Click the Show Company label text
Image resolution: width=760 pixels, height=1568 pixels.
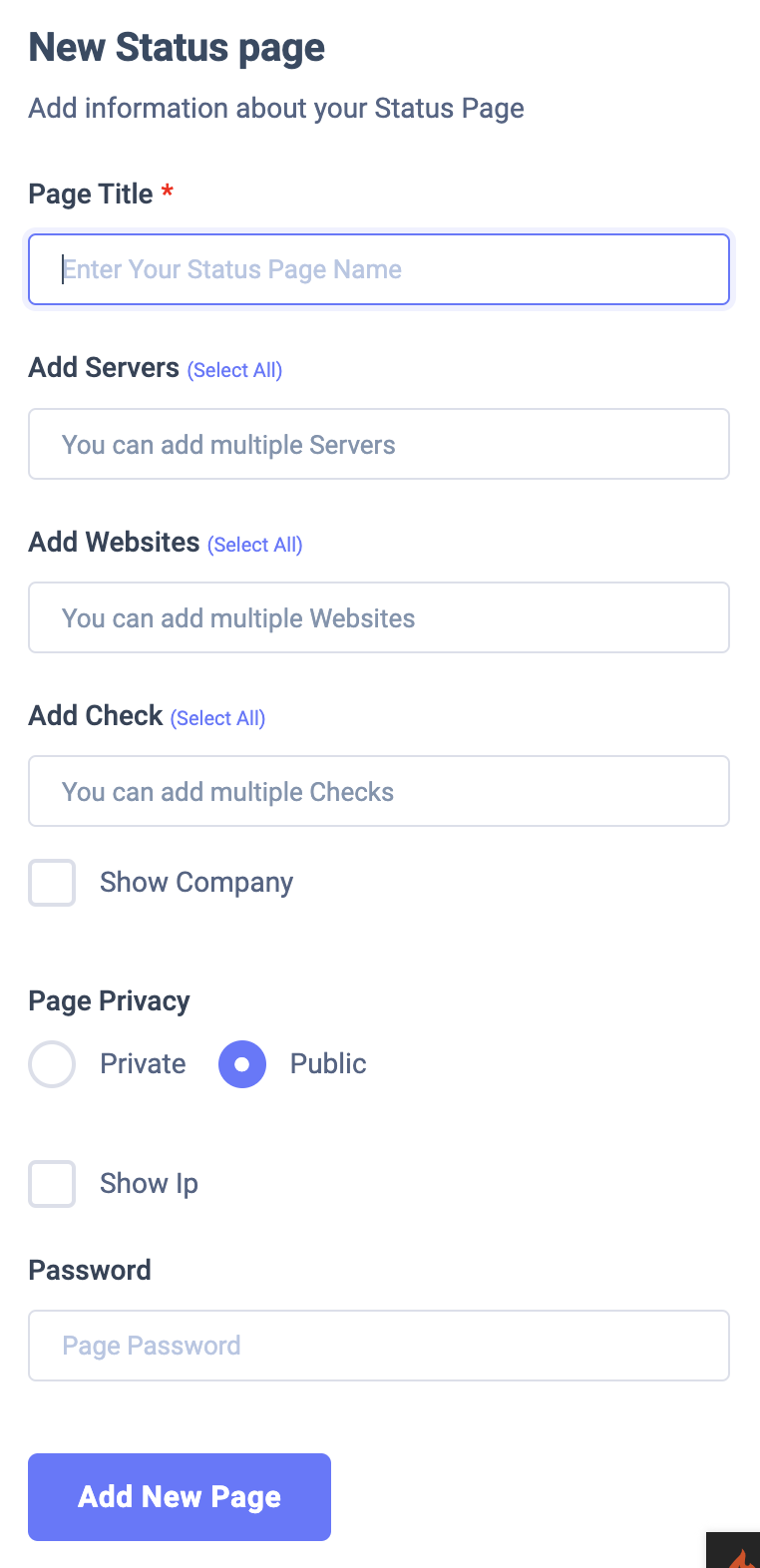pos(196,883)
